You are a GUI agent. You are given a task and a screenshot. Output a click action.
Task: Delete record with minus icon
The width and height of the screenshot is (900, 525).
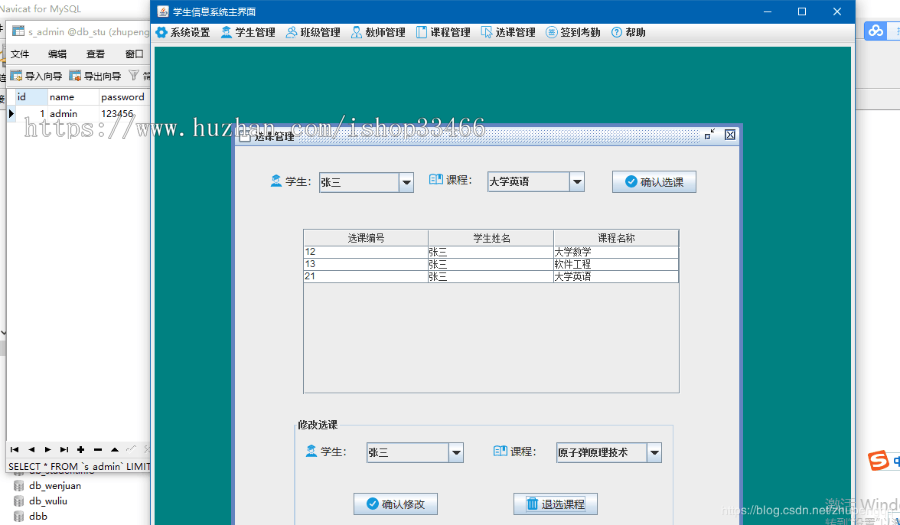click(98, 449)
